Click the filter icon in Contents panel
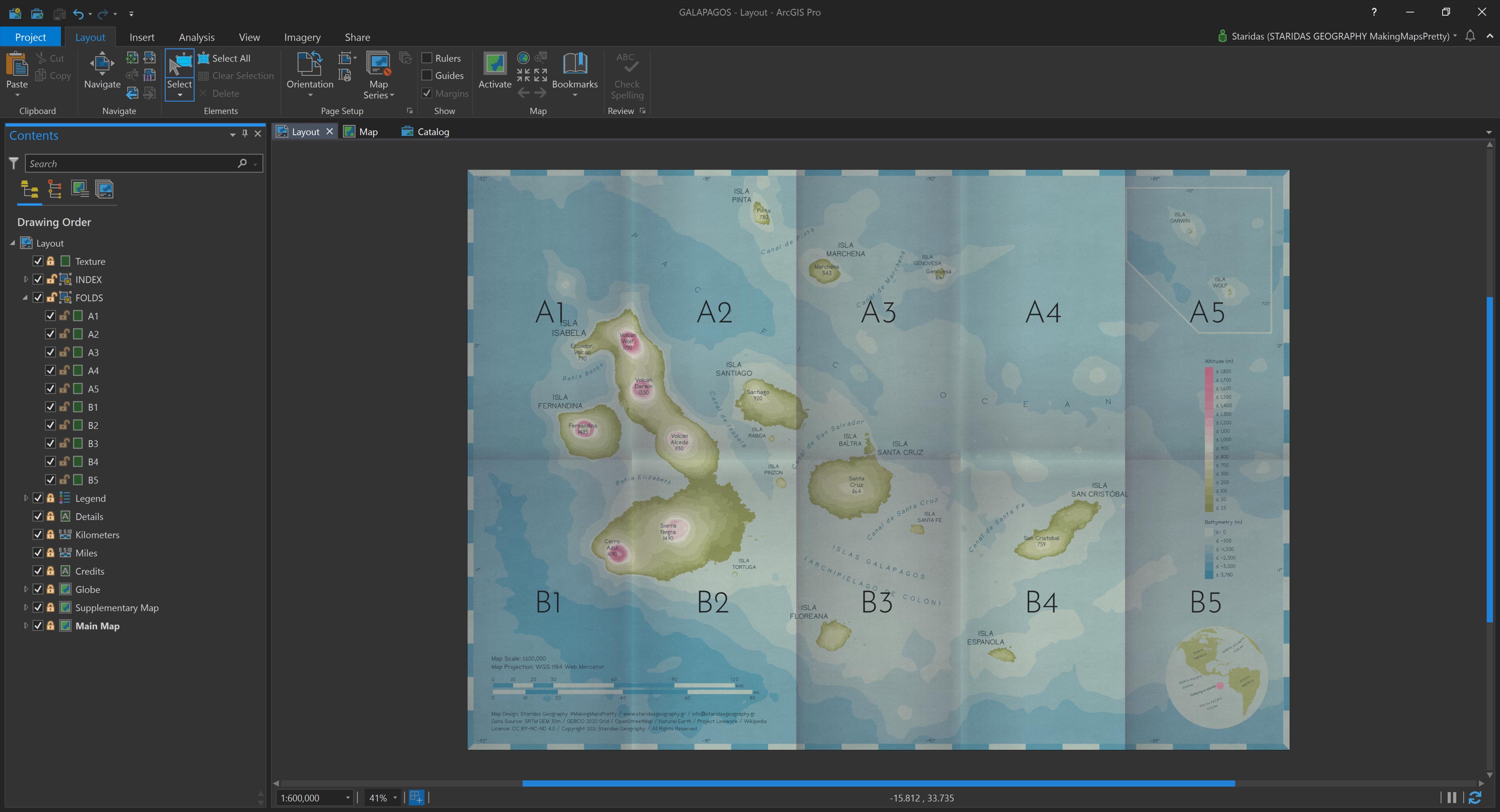Image resolution: width=1500 pixels, height=812 pixels. tap(13, 164)
